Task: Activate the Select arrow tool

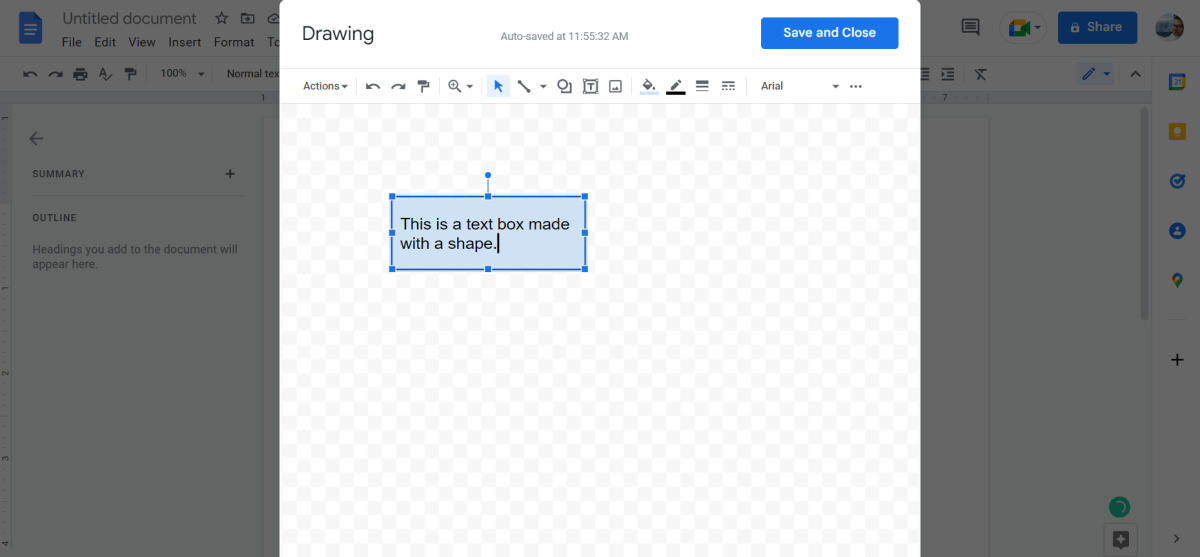Action: (x=498, y=86)
